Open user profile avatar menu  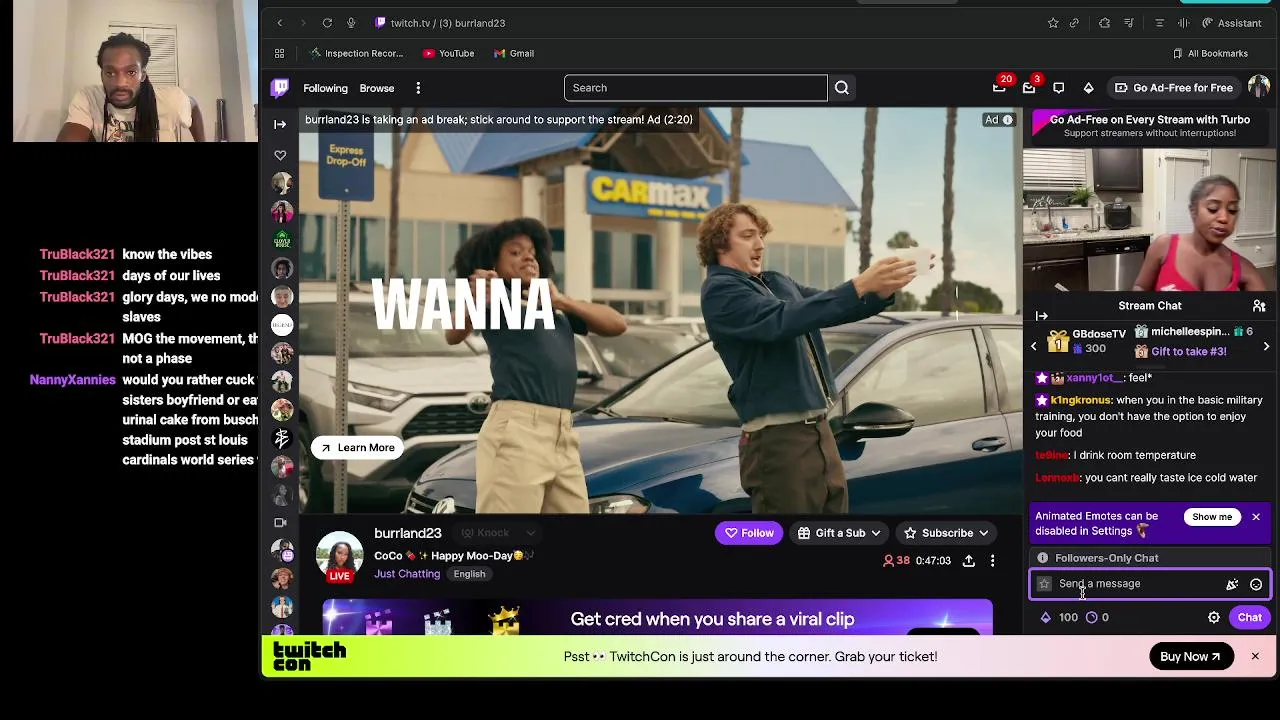1259,88
